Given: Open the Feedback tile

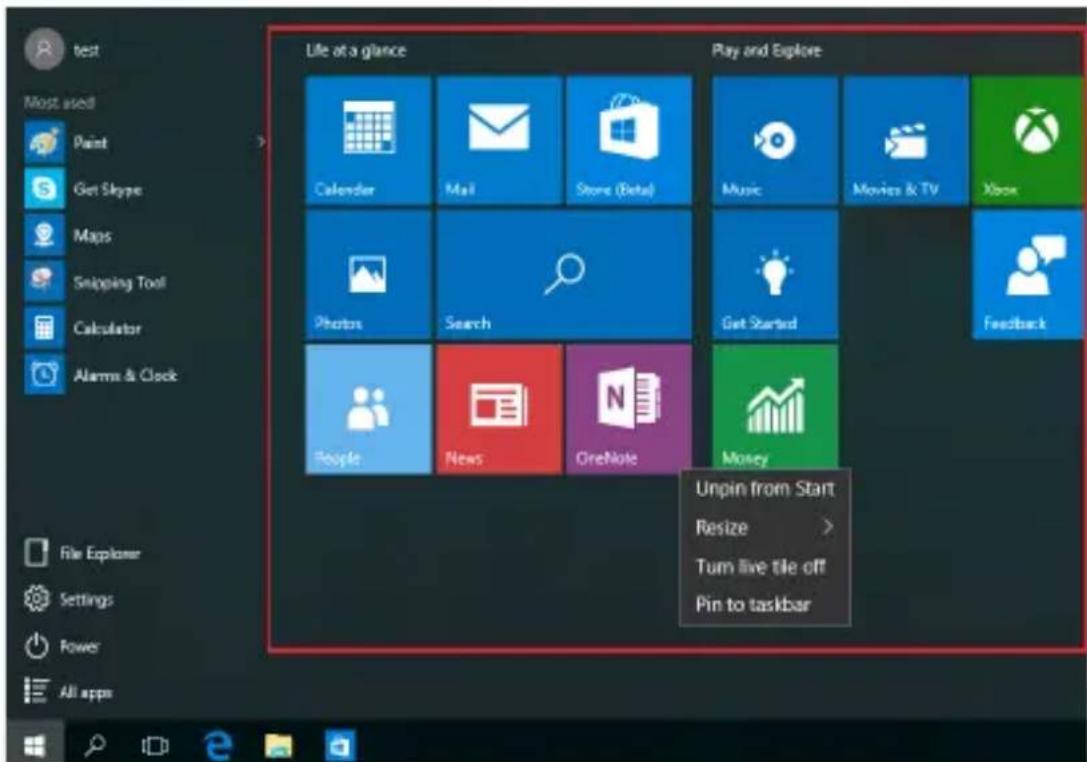Looking at the screenshot, I should [1029, 275].
